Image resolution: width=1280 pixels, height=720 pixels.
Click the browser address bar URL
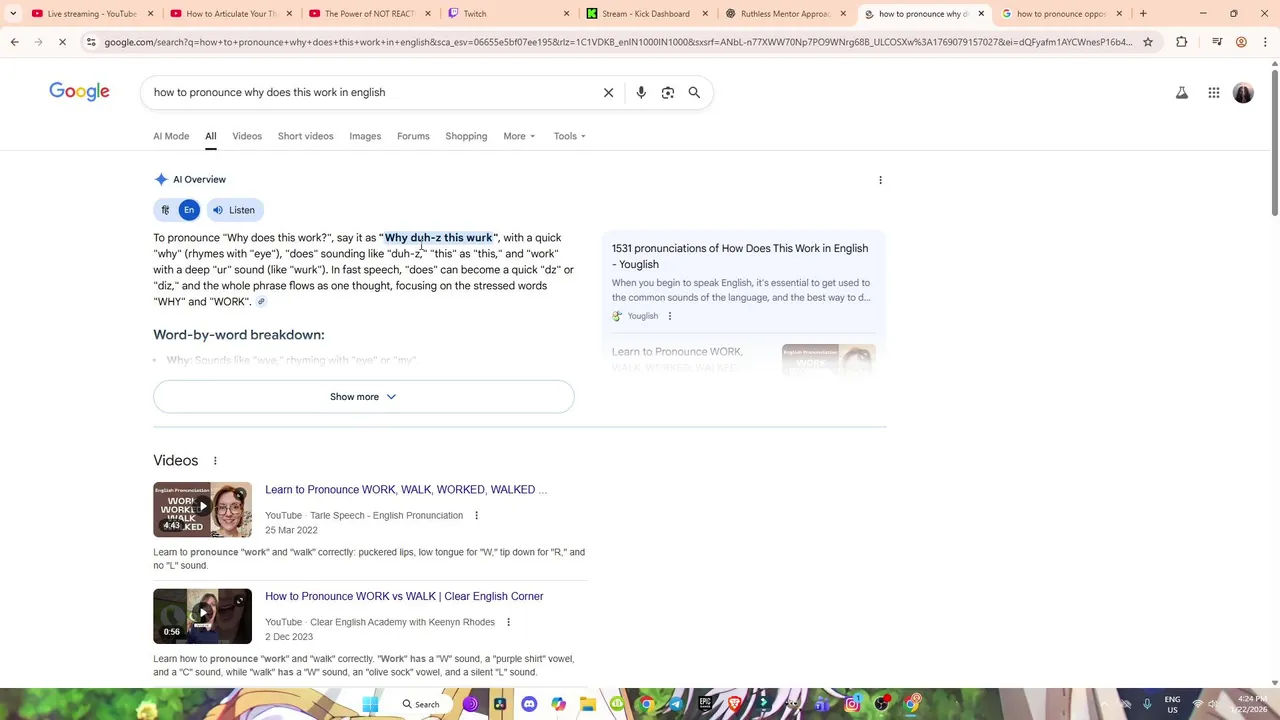[618, 42]
